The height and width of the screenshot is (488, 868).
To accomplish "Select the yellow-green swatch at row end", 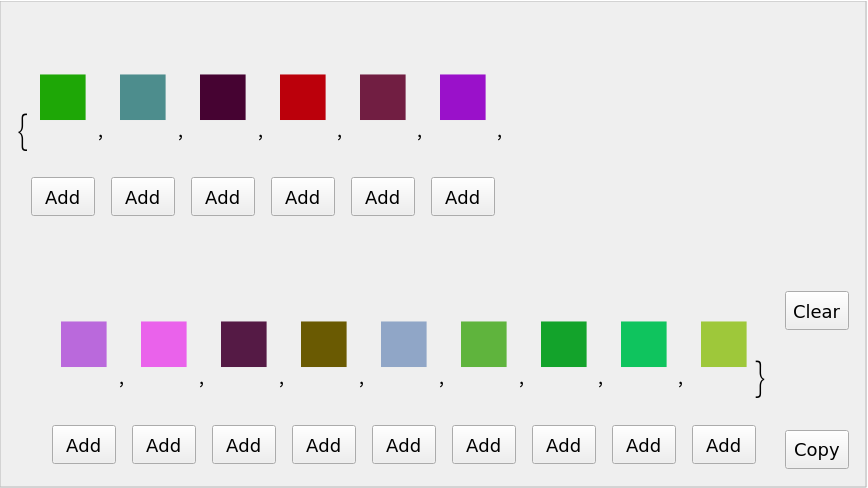I will (723, 344).
